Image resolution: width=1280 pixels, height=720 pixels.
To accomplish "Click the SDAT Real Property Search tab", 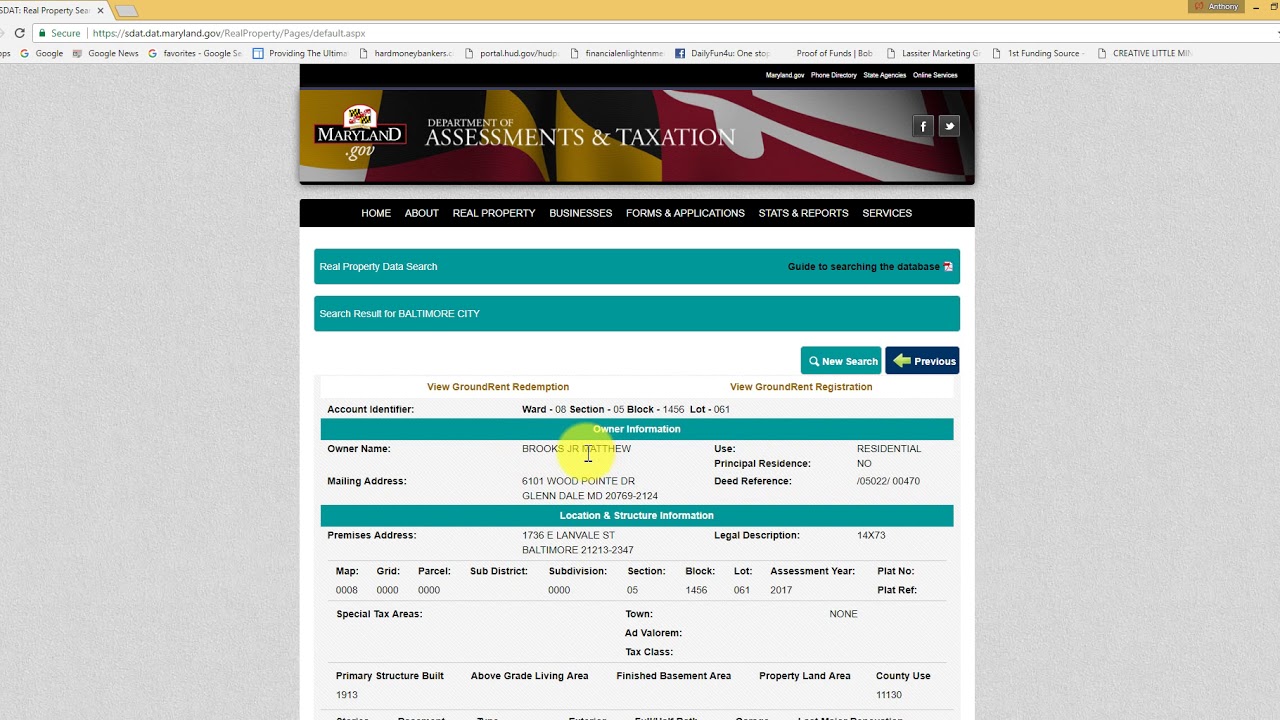I will pyautogui.click(x=50, y=10).
